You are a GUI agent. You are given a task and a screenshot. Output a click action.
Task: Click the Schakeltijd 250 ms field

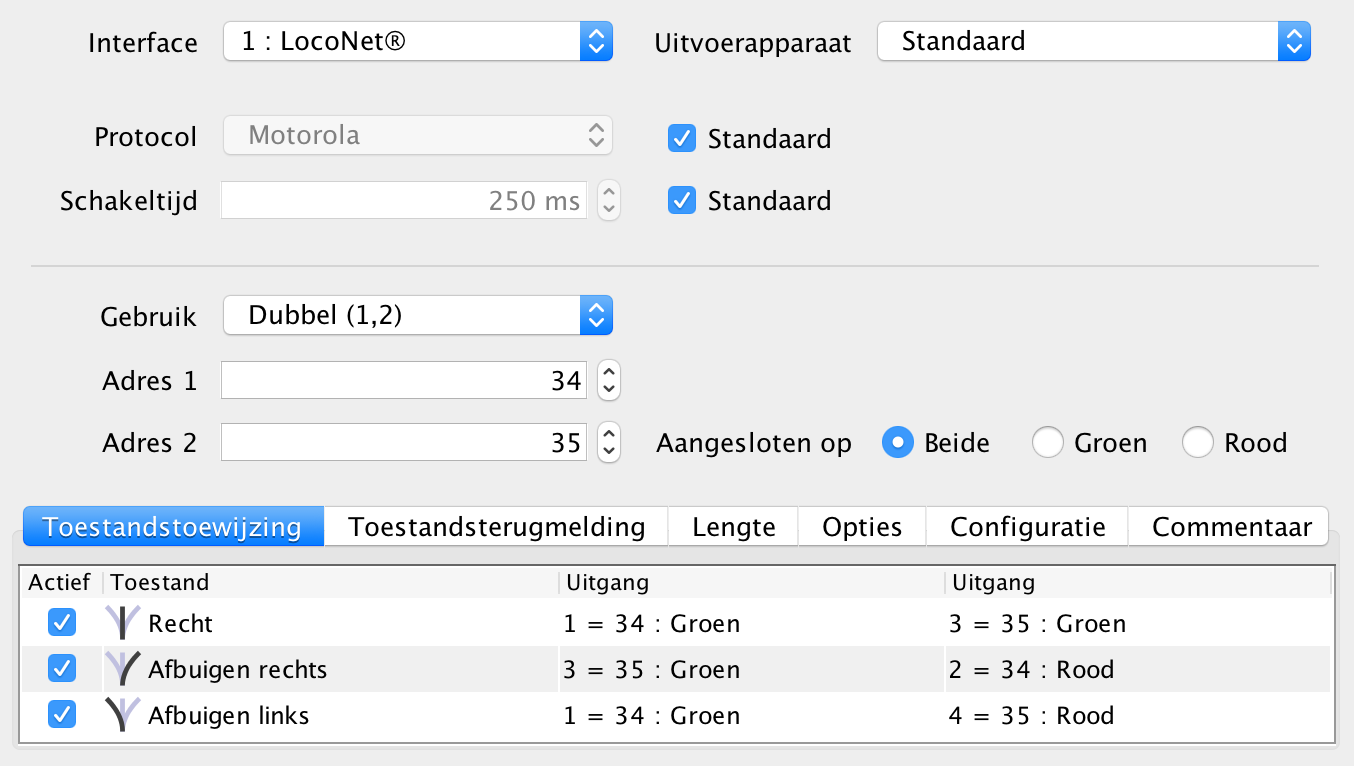[x=404, y=200]
